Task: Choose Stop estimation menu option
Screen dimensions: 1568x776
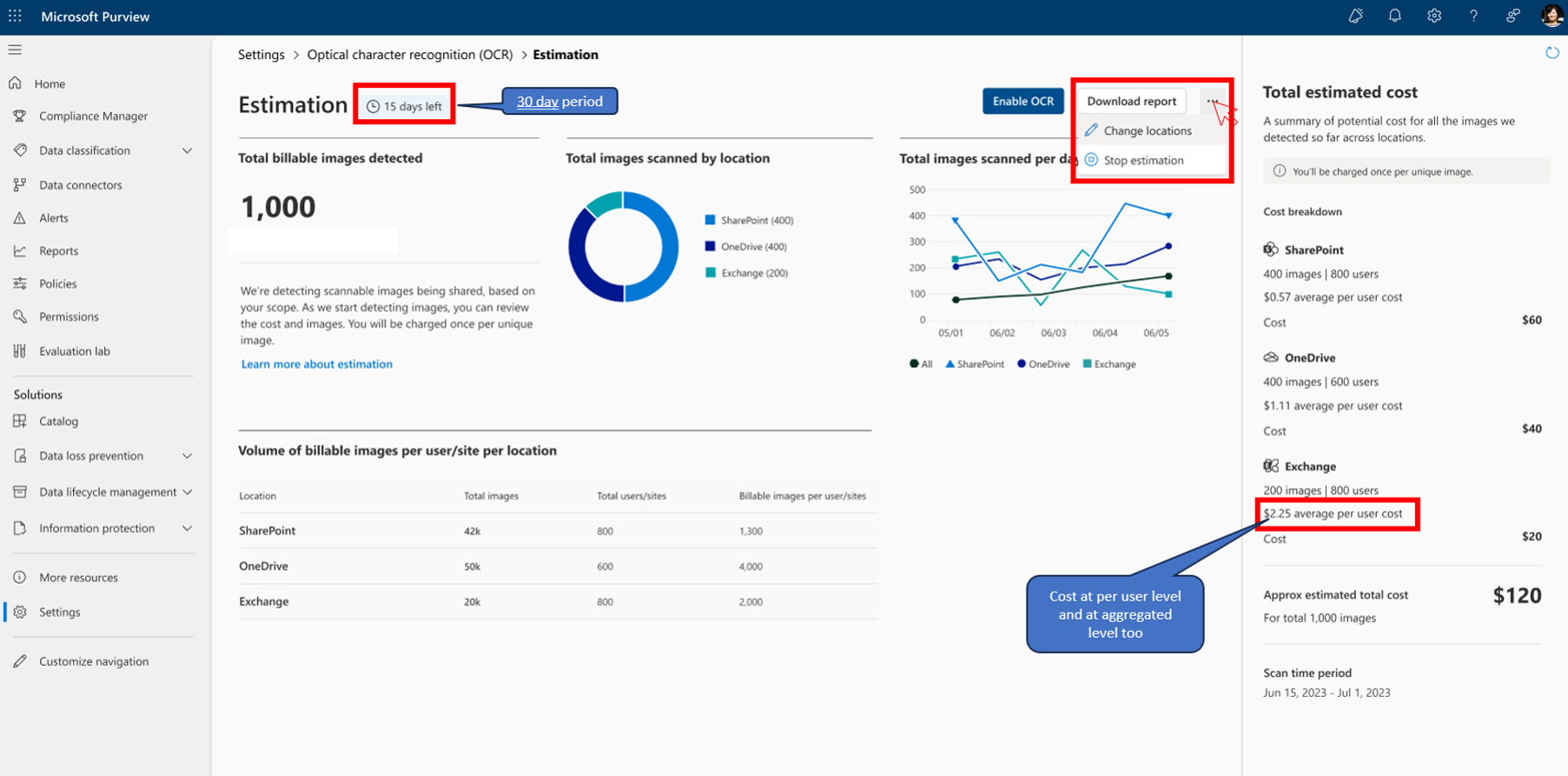Action: click(x=1143, y=161)
